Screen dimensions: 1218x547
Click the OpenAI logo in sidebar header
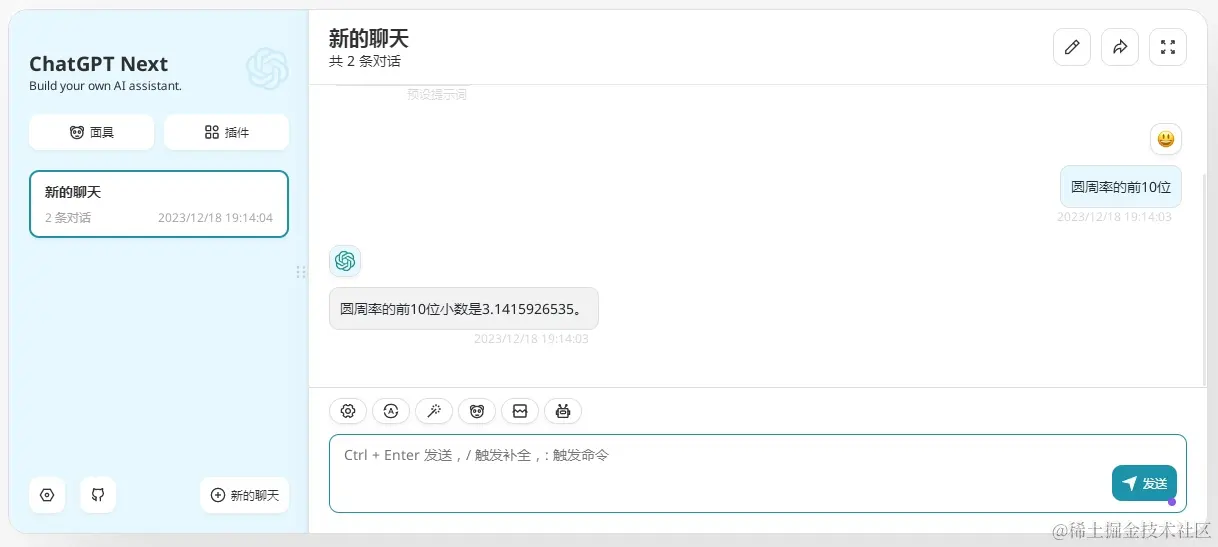pos(267,69)
